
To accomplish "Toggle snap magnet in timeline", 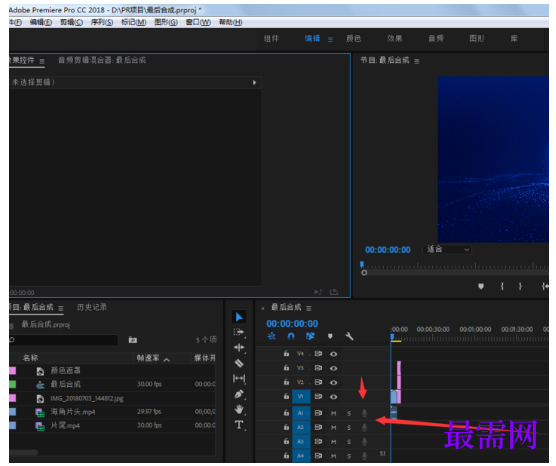I will coord(291,336).
